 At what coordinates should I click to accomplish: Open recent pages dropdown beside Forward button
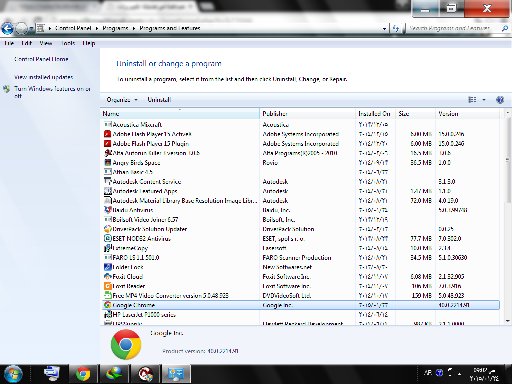point(31,29)
